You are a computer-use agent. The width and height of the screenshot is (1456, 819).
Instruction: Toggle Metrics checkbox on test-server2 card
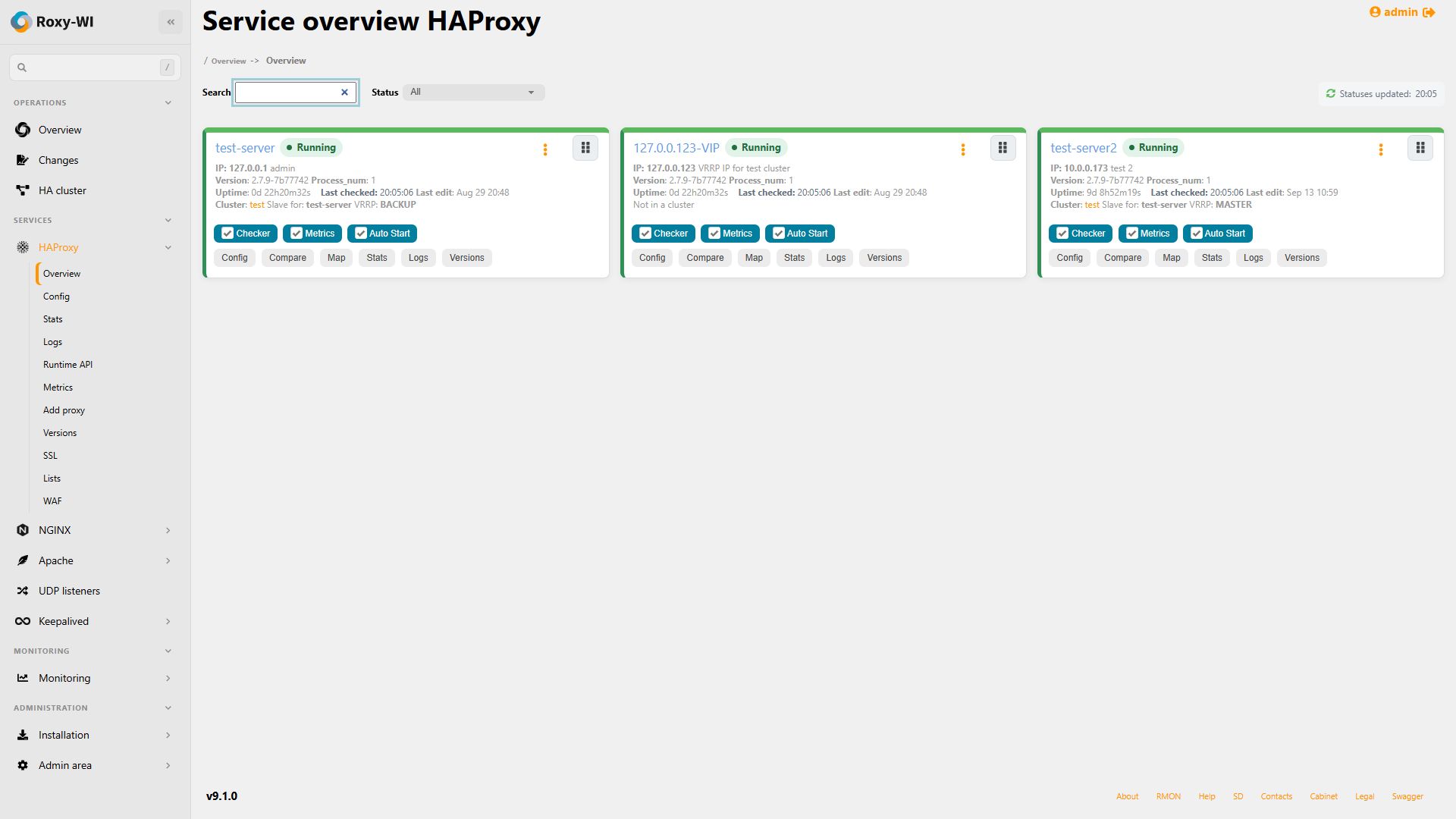[1131, 234]
